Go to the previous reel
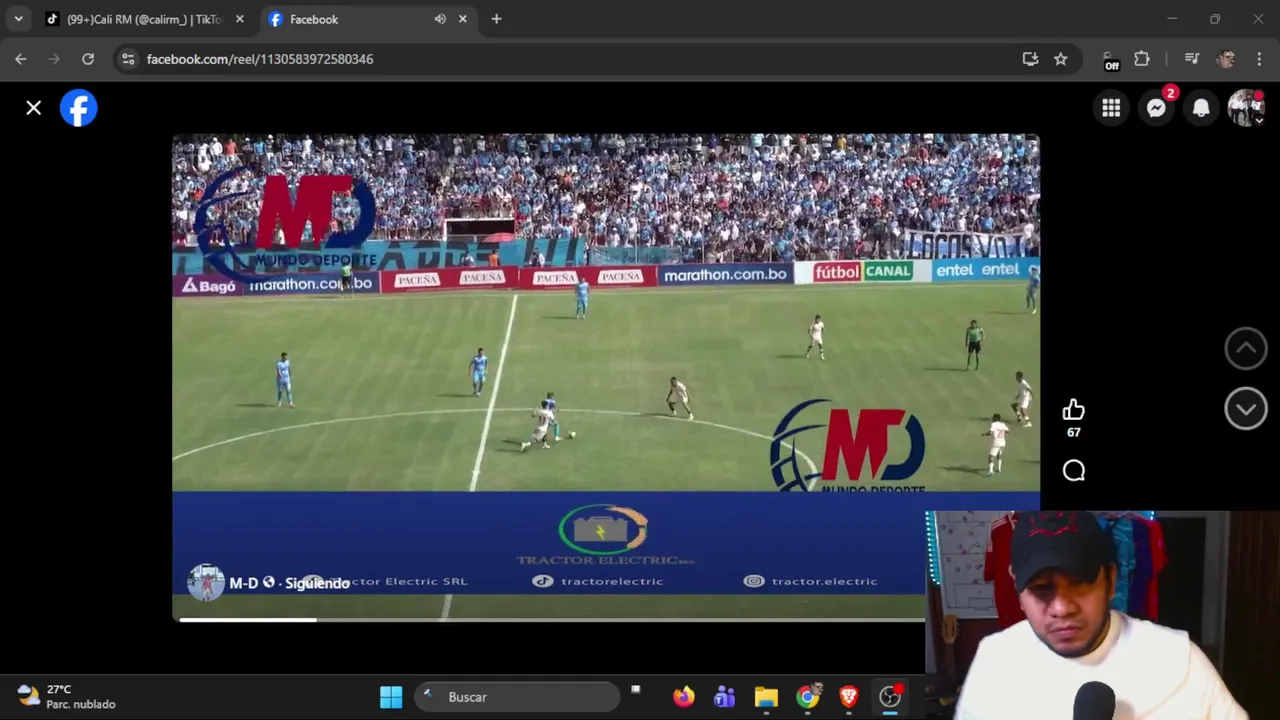 point(1246,348)
